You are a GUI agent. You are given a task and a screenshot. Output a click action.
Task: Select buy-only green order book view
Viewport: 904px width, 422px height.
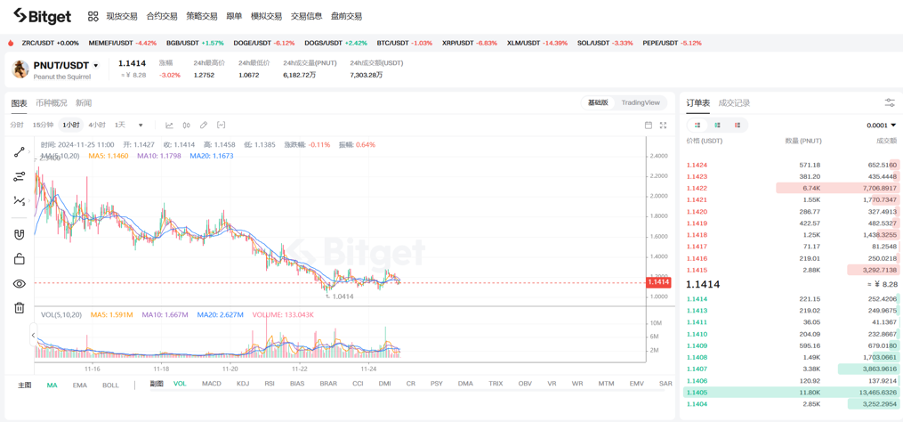(717, 125)
